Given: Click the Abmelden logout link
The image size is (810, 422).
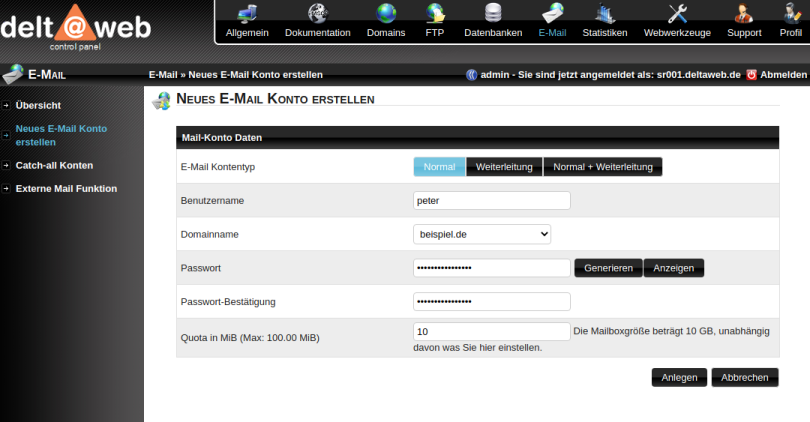Looking at the screenshot, I should pos(783,75).
